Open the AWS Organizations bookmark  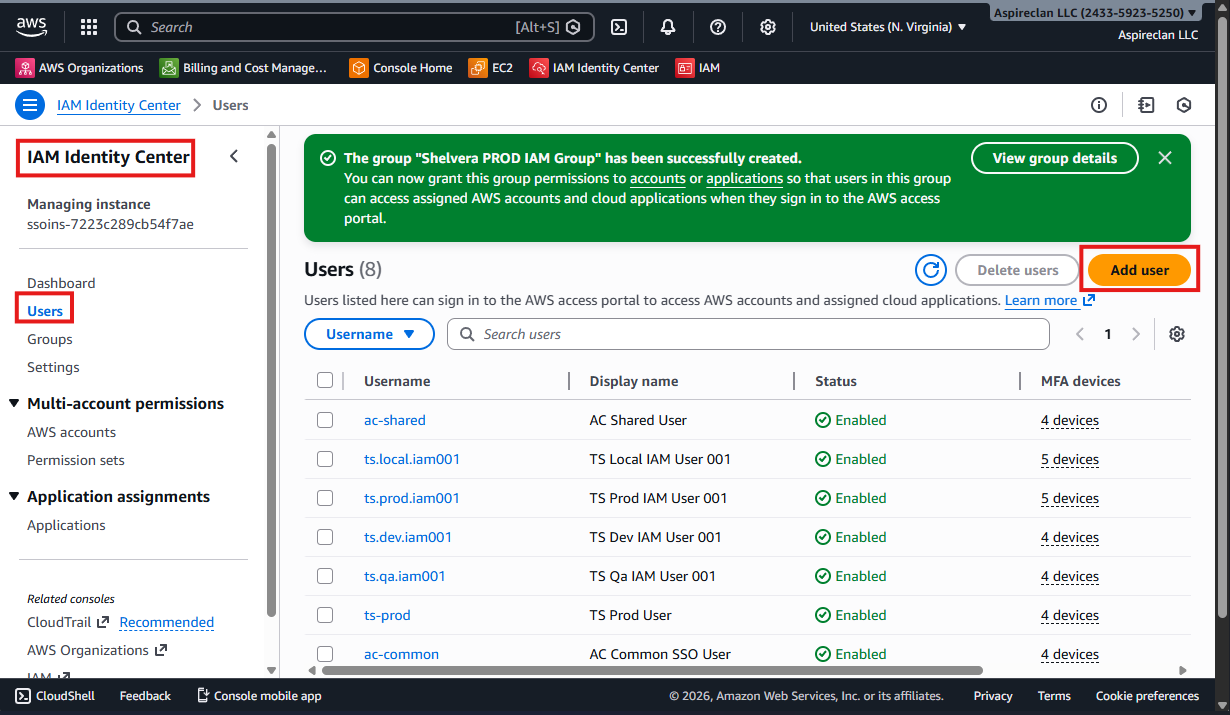tap(80, 68)
